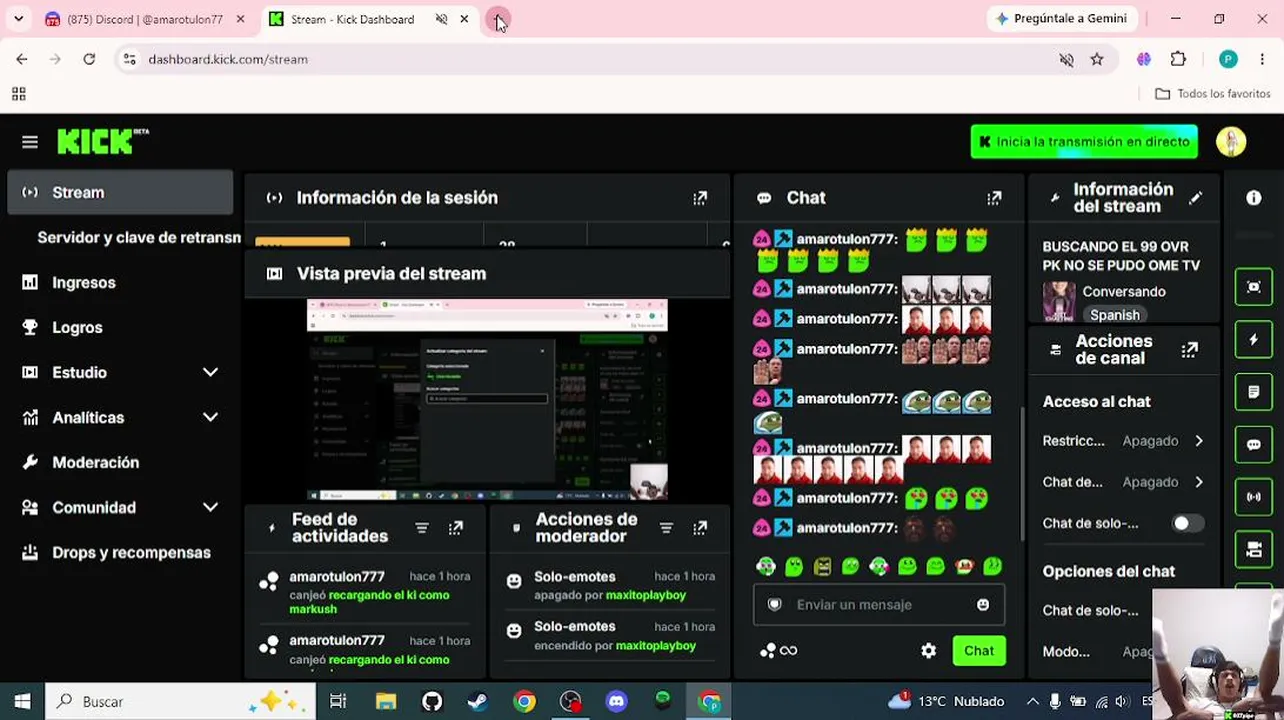This screenshot has width=1284, height=720.
Task: Open maxitoplayboy link in the encendido entry
Action: (656, 646)
